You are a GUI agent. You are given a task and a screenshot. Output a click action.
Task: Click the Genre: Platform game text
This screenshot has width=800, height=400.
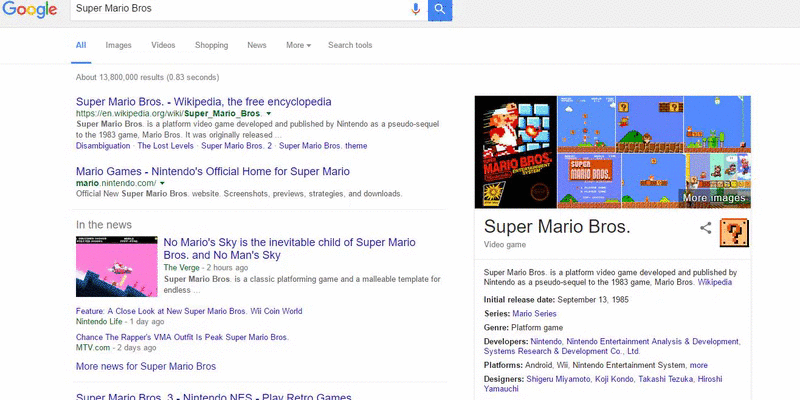[x=523, y=328]
